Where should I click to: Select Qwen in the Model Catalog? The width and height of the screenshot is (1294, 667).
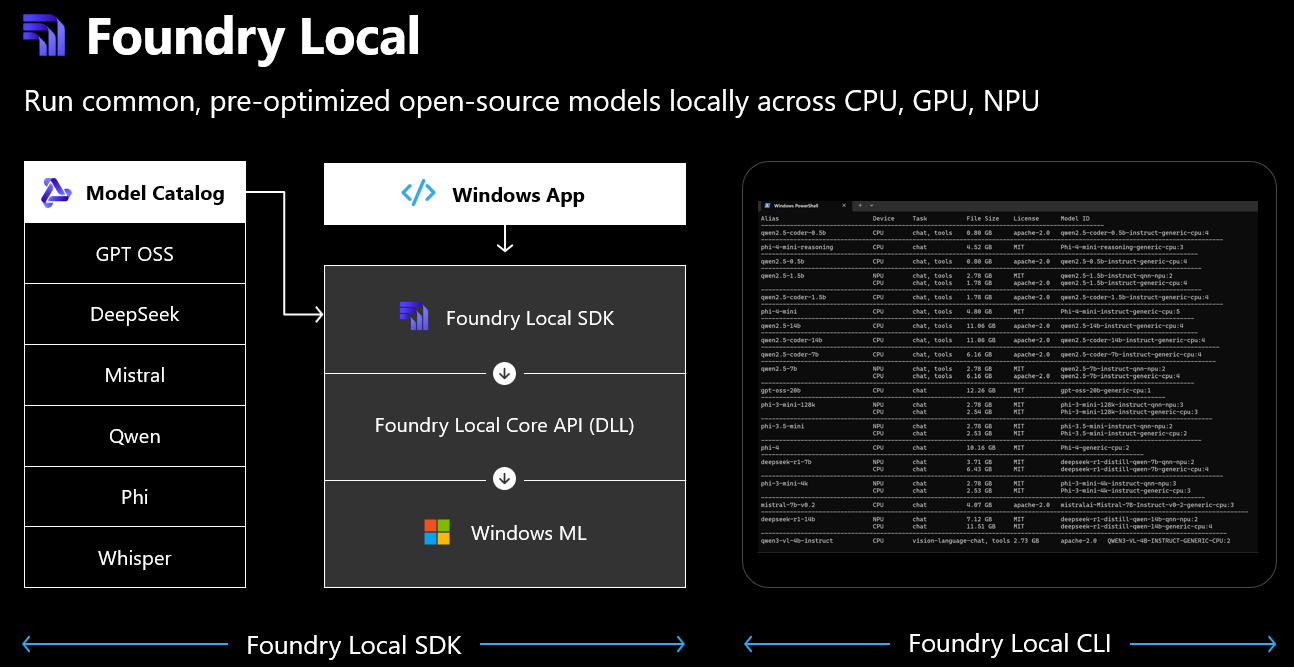point(135,436)
